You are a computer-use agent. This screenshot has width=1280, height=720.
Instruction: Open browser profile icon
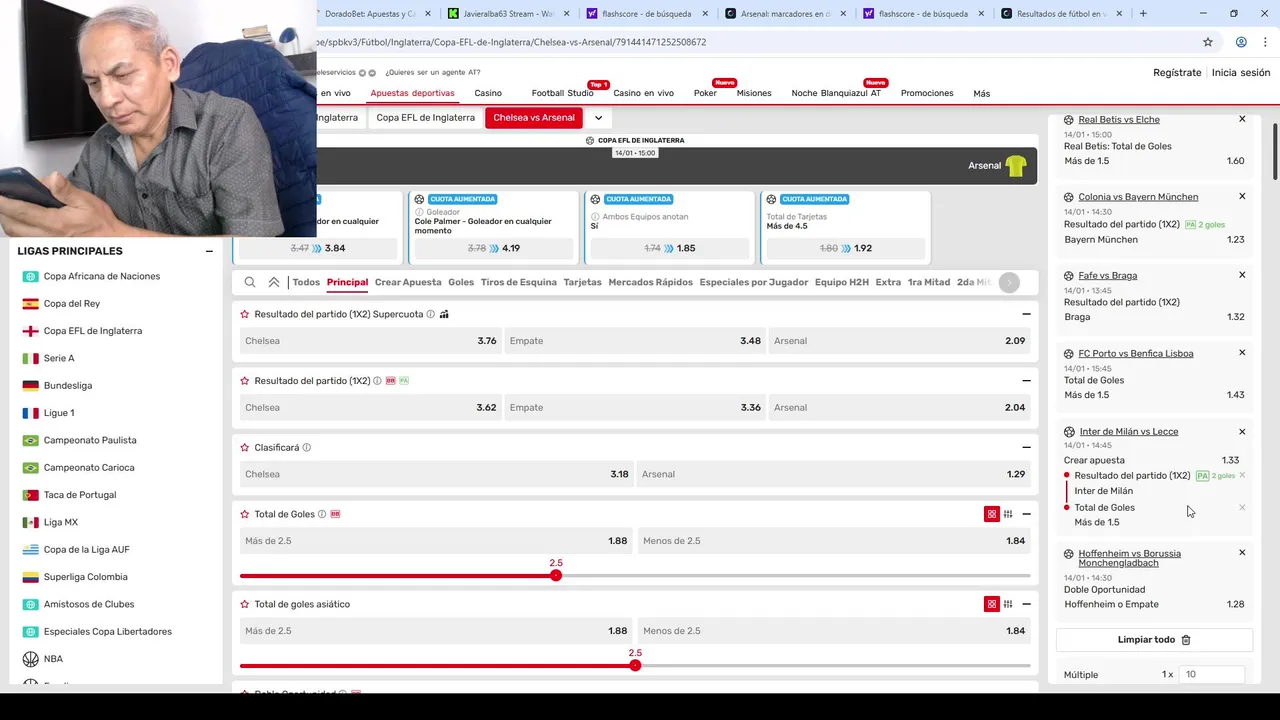pyautogui.click(x=1241, y=42)
